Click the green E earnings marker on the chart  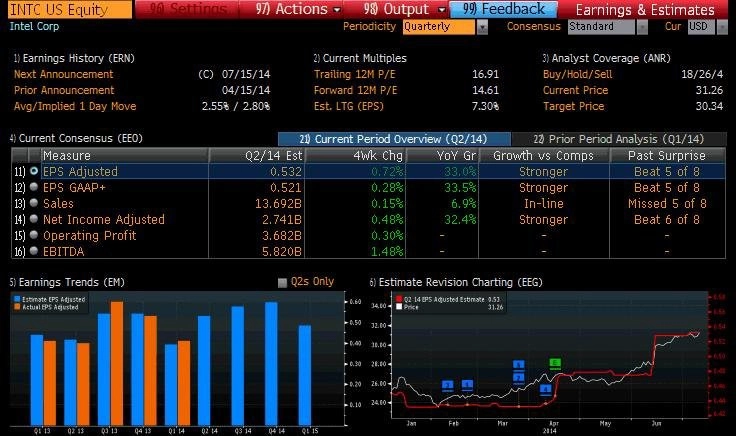click(x=555, y=363)
